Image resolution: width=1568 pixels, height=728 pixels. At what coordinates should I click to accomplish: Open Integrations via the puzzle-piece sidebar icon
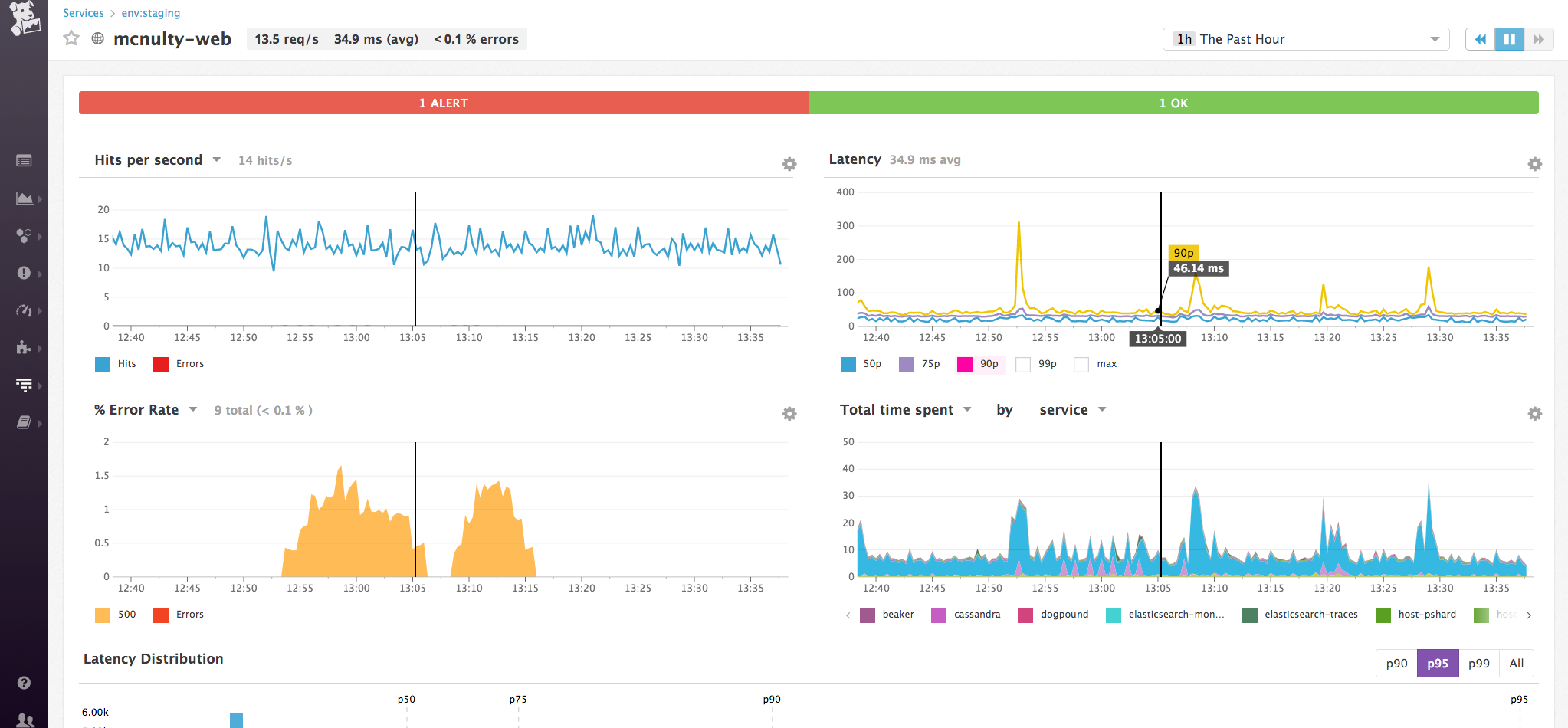coord(25,348)
